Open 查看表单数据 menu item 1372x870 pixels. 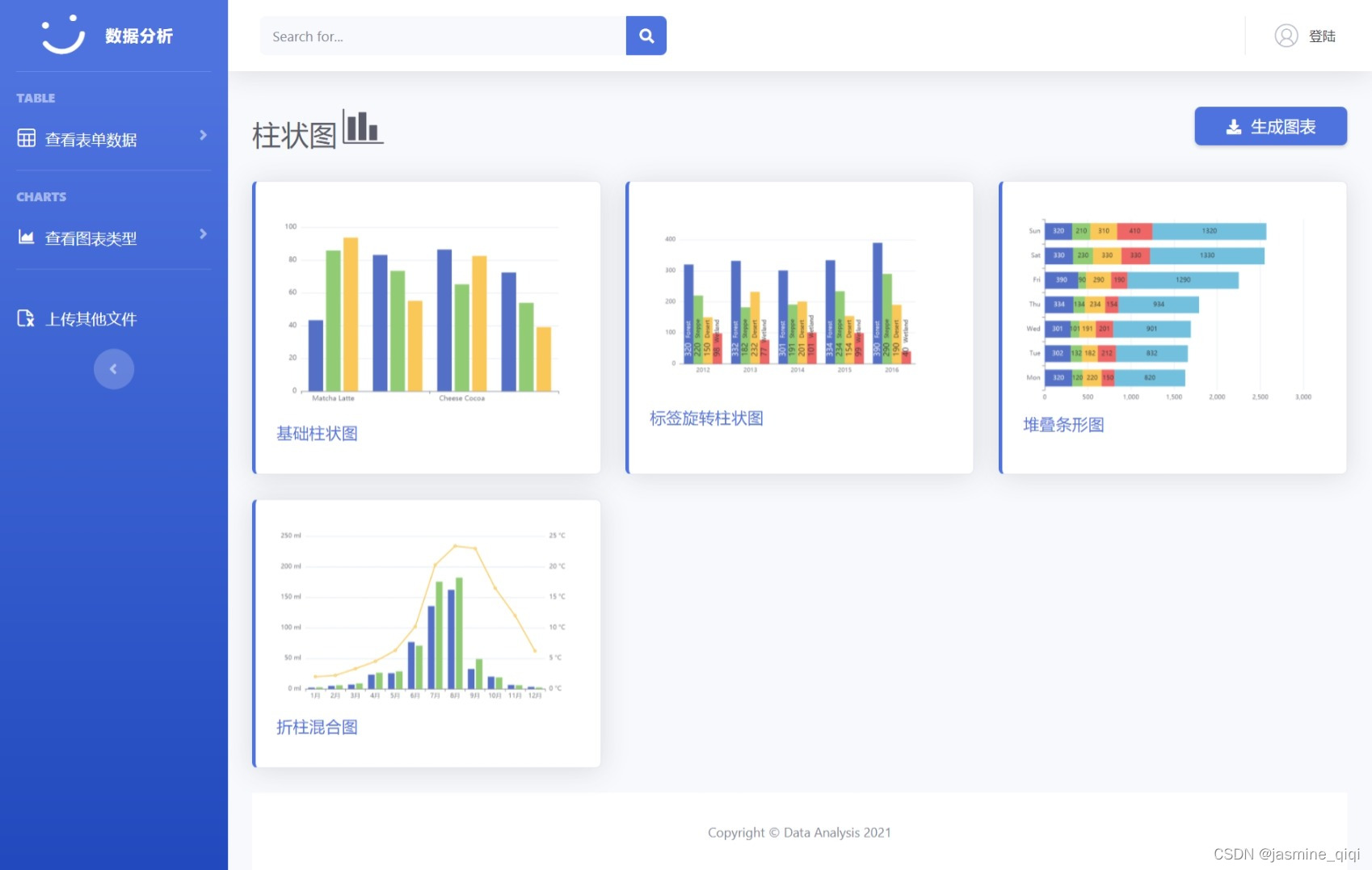tap(90, 140)
